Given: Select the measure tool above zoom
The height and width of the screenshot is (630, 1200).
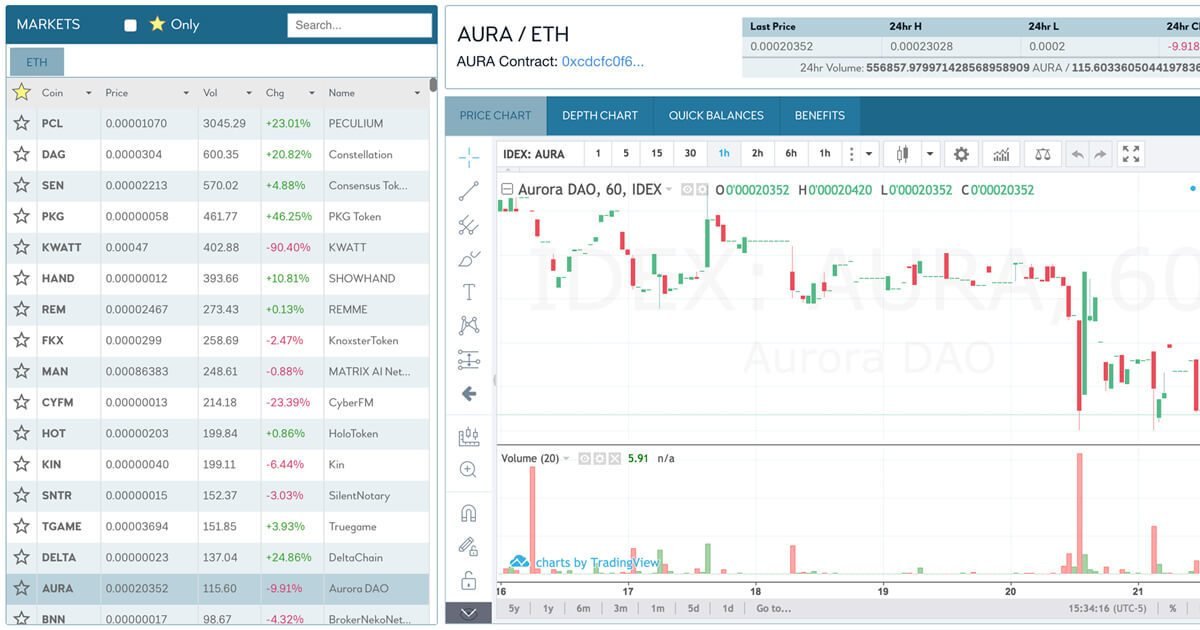Looking at the screenshot, I should [468, 437].
